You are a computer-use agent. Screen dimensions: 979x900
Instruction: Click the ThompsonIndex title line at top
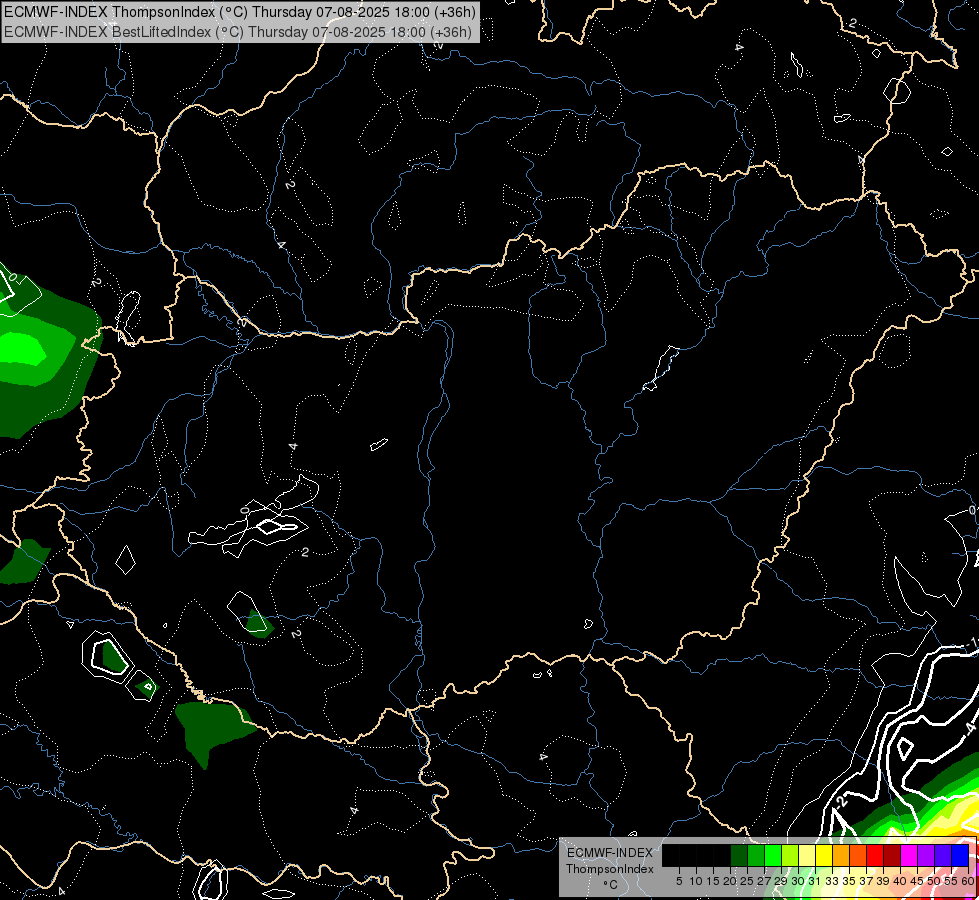[x=240, y=12]
